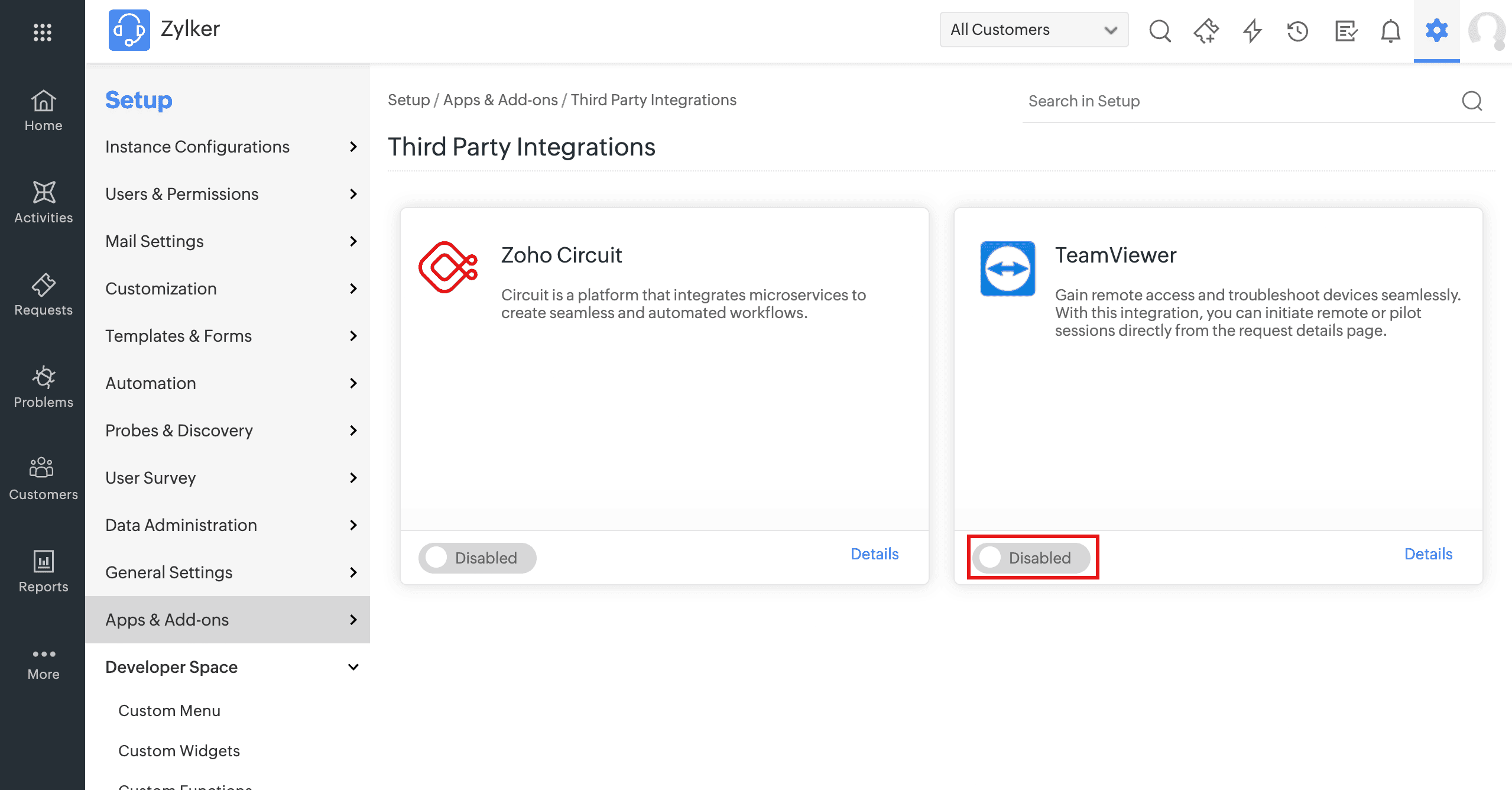Go to Problems in left sidebar
This screenshot has width=1512, height=790.
pos(43,387)
